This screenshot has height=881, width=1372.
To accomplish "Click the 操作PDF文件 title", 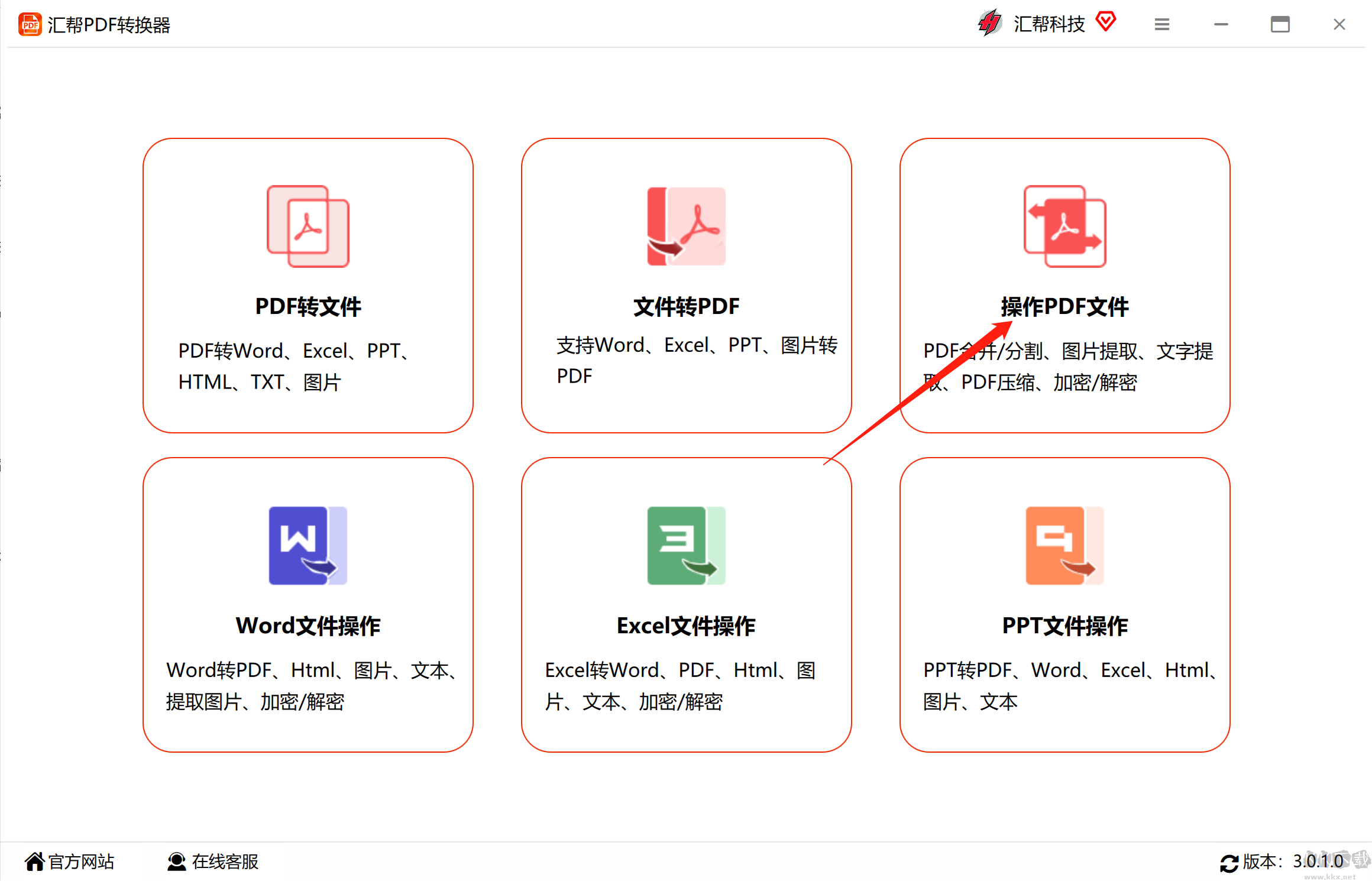I will [1064, 306].
